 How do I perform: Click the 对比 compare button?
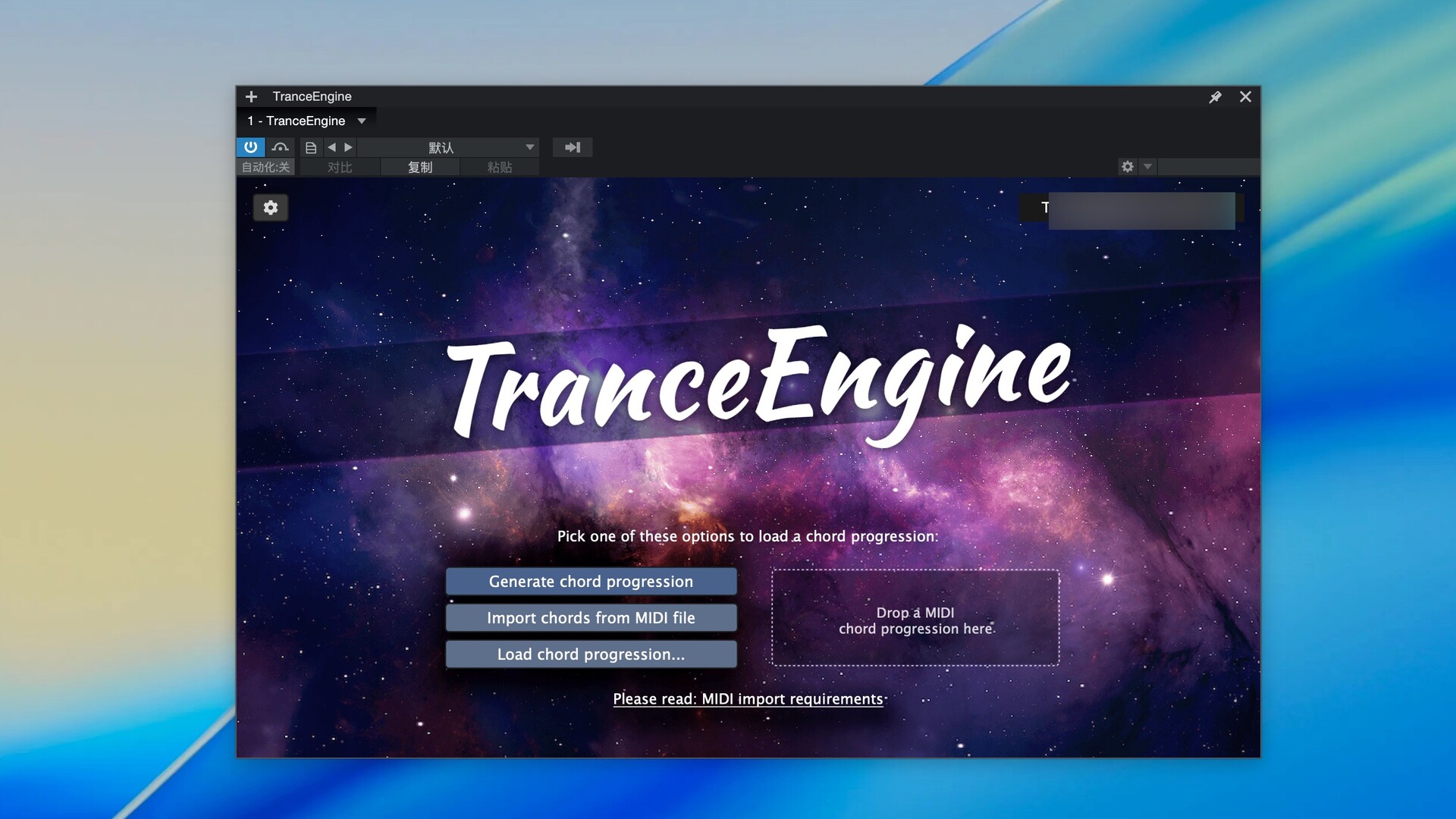(x=340, y=167)
